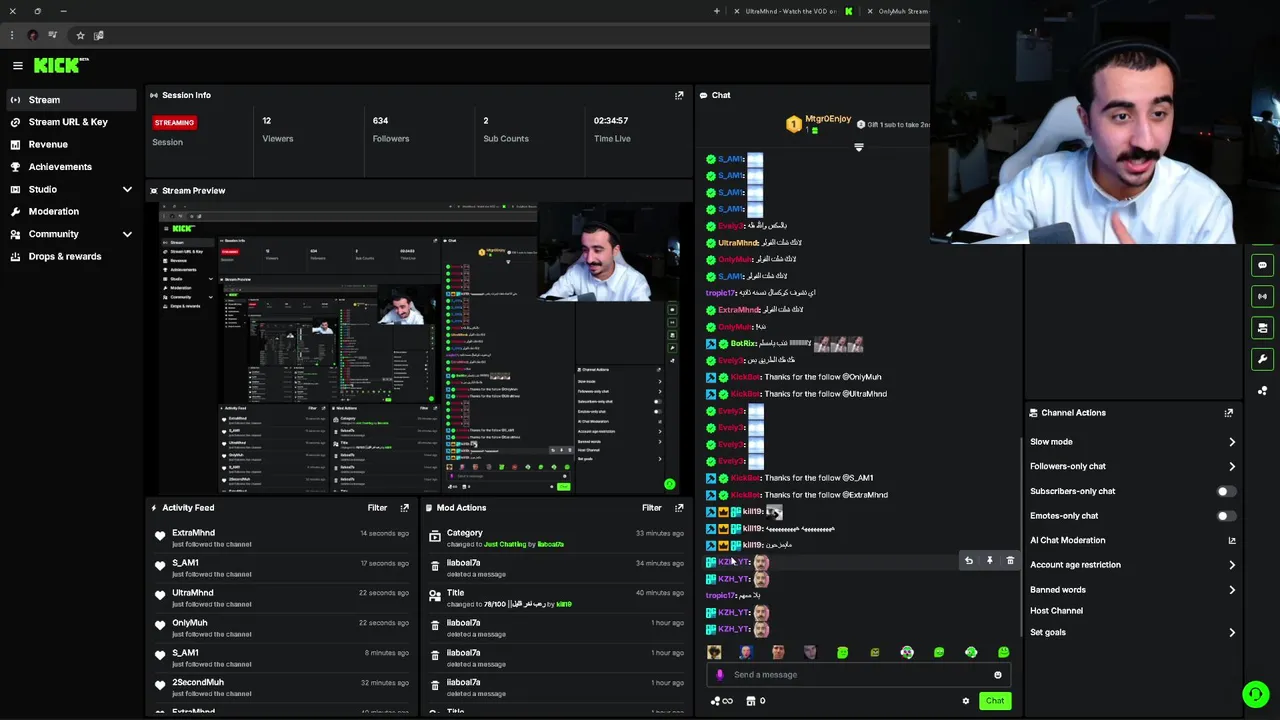This screenshot has height=720, width=1280.
Task: Toggle Subscribers-only chat switch
Action: [x=1226, y=491]
